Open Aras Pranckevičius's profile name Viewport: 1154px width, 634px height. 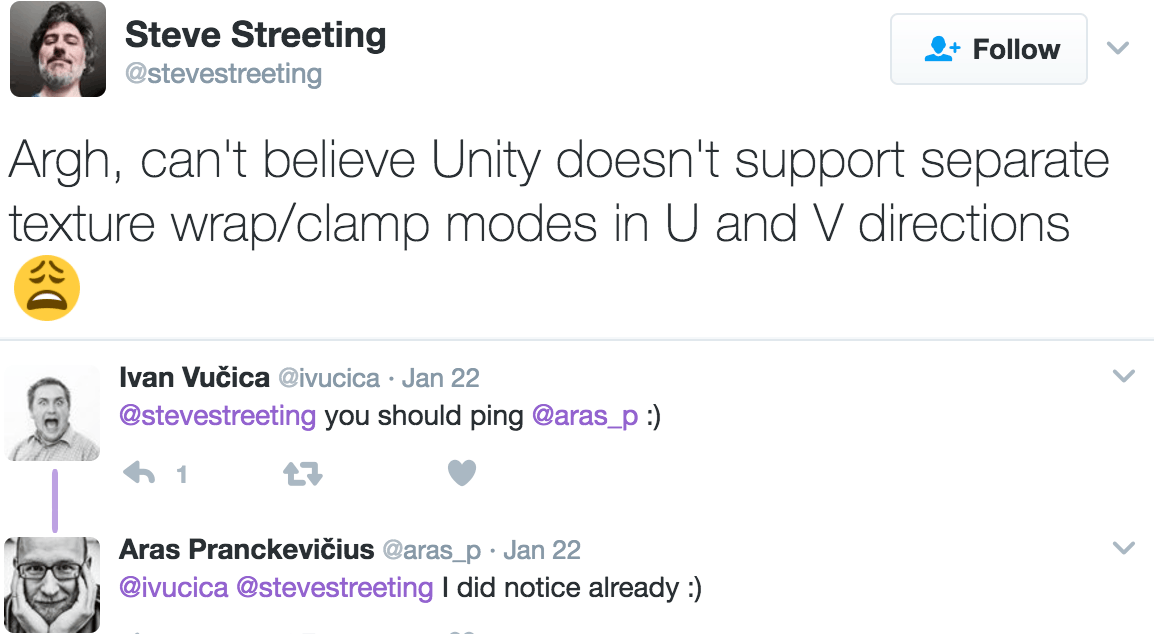(x=247, y=549)
